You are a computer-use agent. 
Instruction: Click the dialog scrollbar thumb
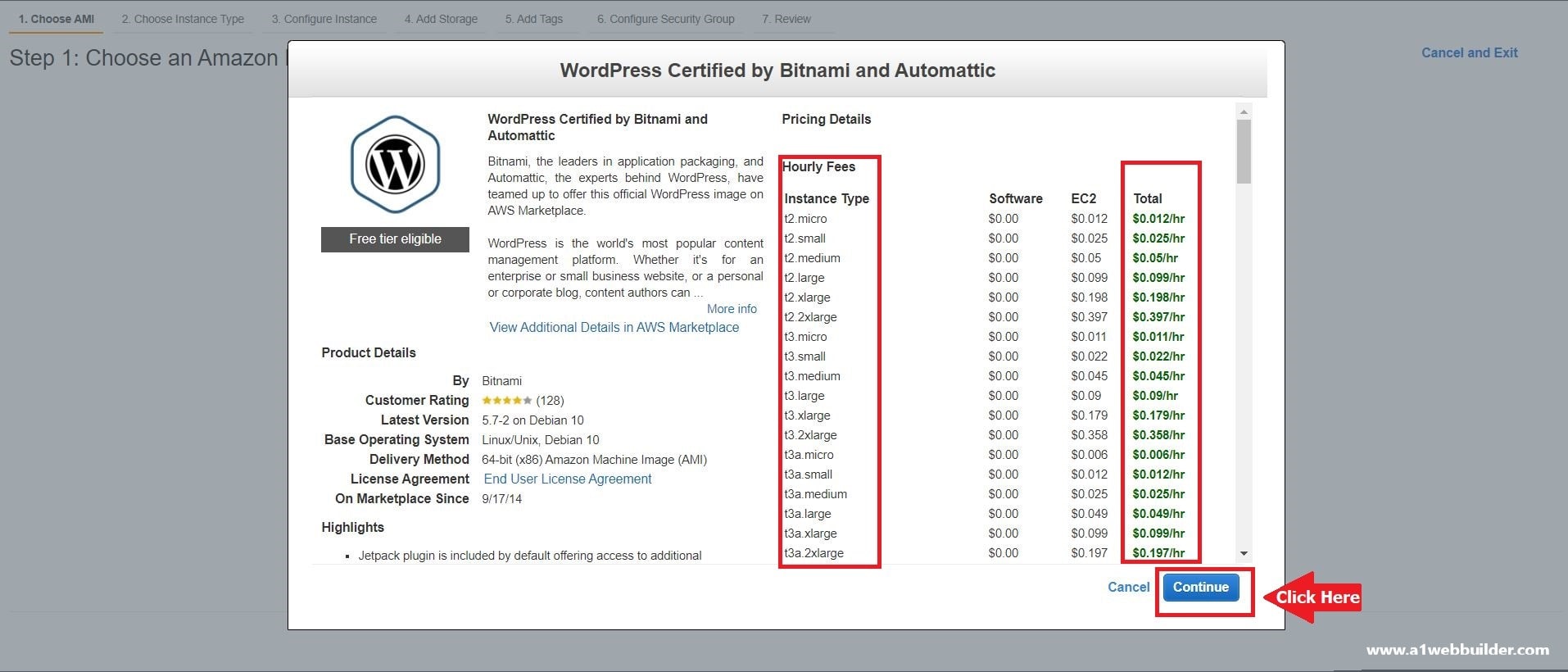pos(1244,152)
